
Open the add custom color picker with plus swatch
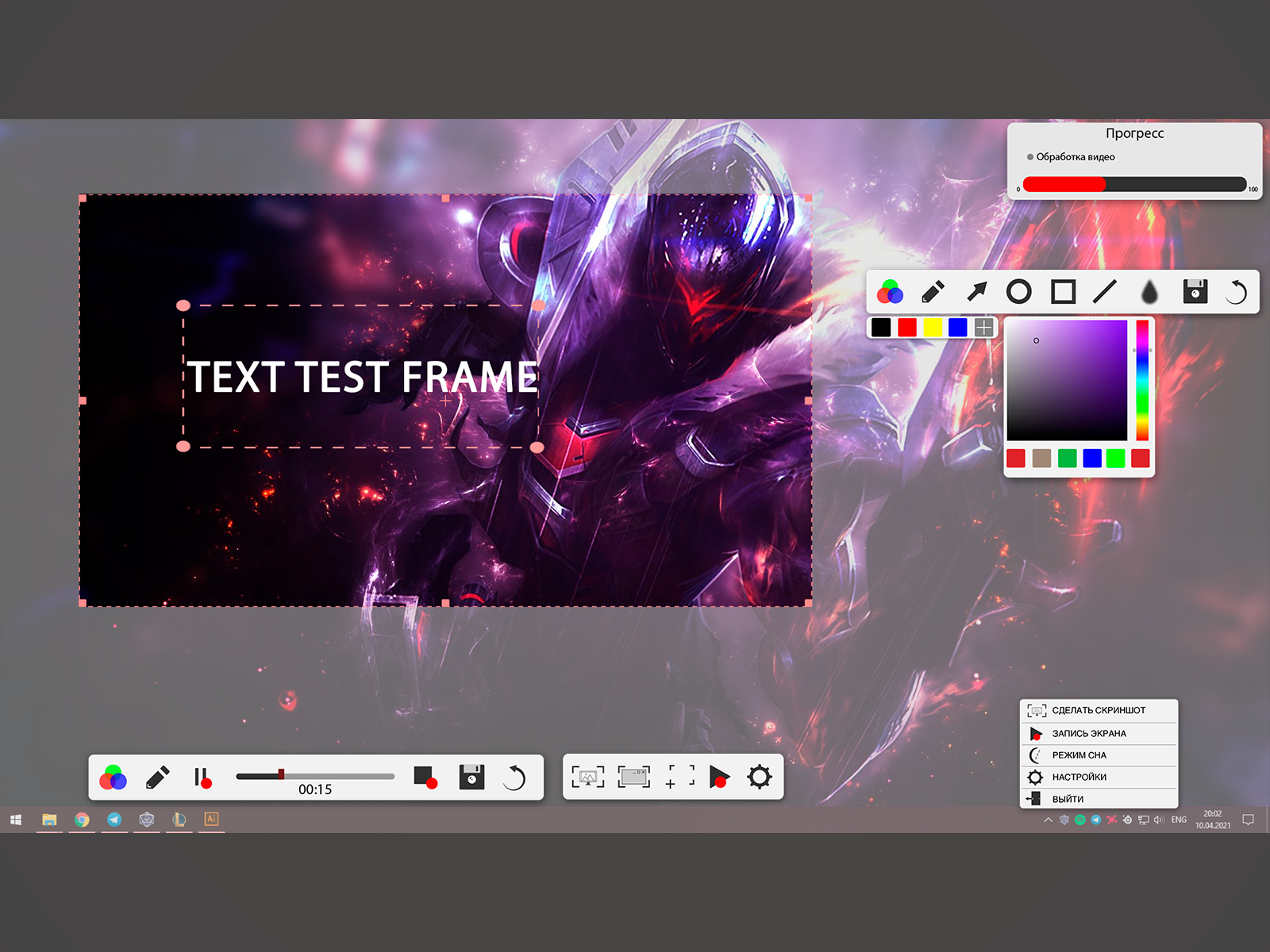tap(983, 326)
